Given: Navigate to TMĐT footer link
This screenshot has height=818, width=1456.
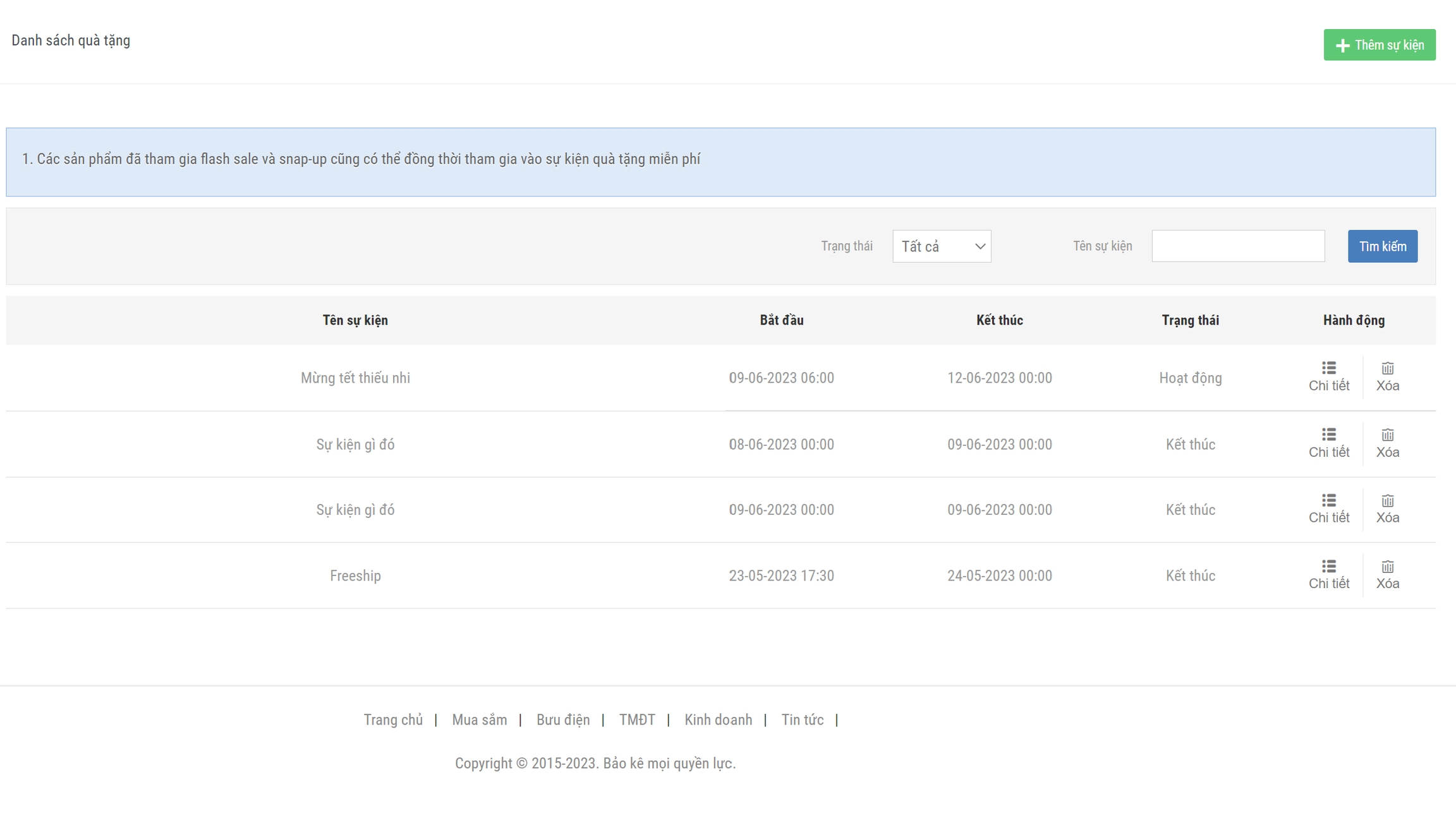Looking at the screenshot, I should [x=636, y=720].
